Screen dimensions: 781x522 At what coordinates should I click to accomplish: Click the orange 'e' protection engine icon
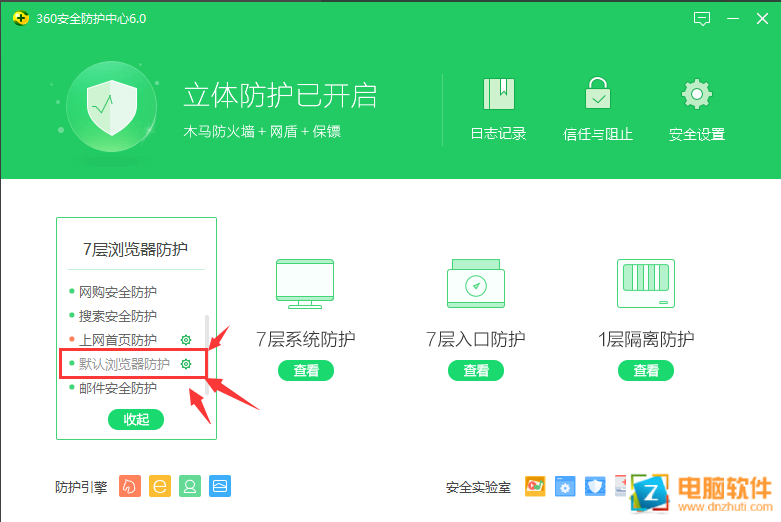point(160,486)
